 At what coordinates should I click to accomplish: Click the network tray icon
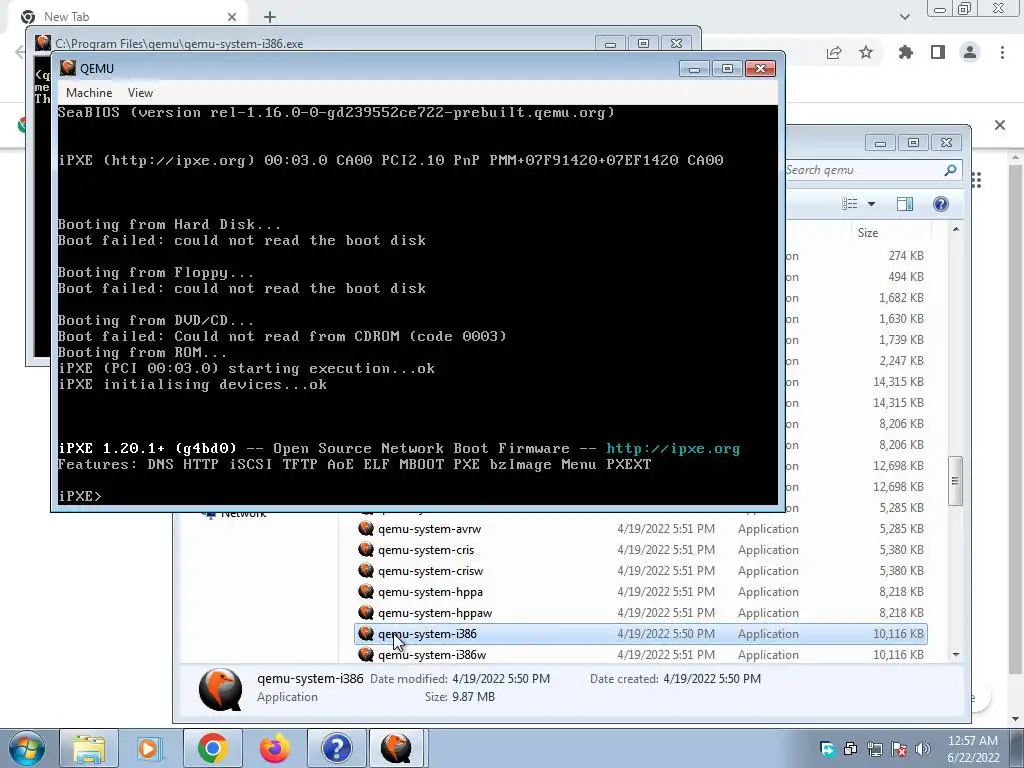tap(874, 749)
